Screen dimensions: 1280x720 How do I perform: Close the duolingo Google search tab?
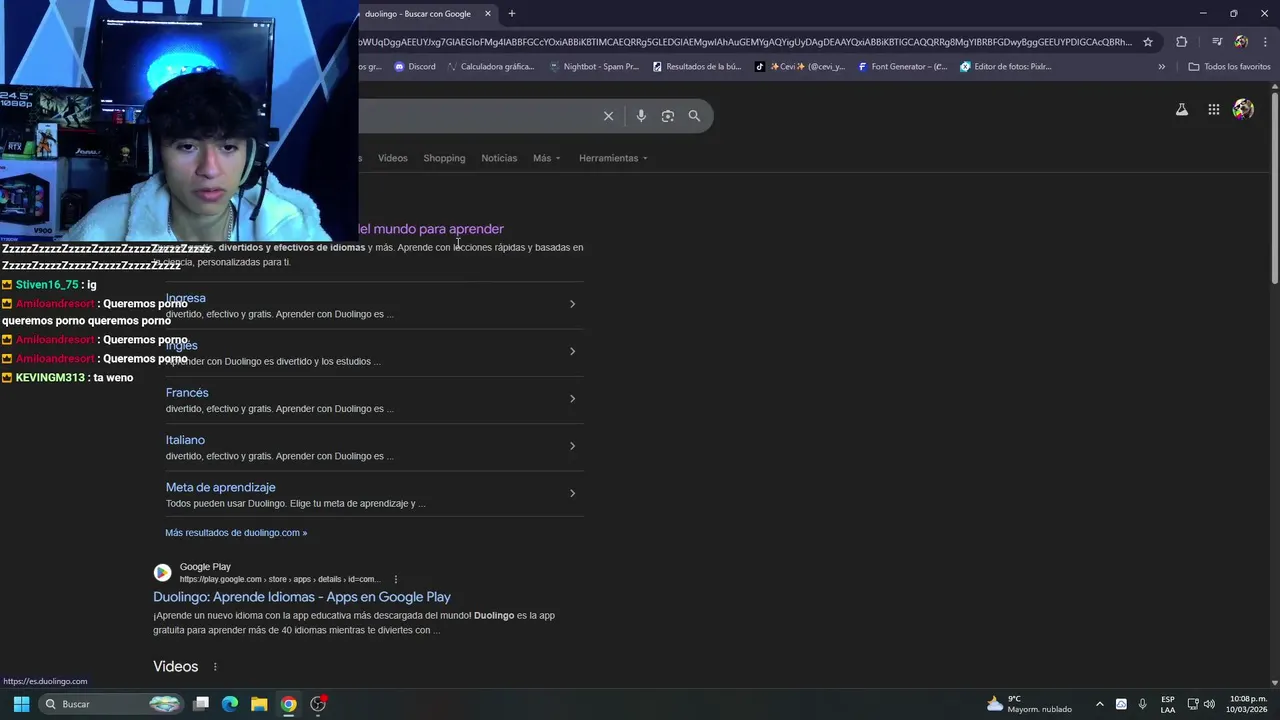(488, 14)
